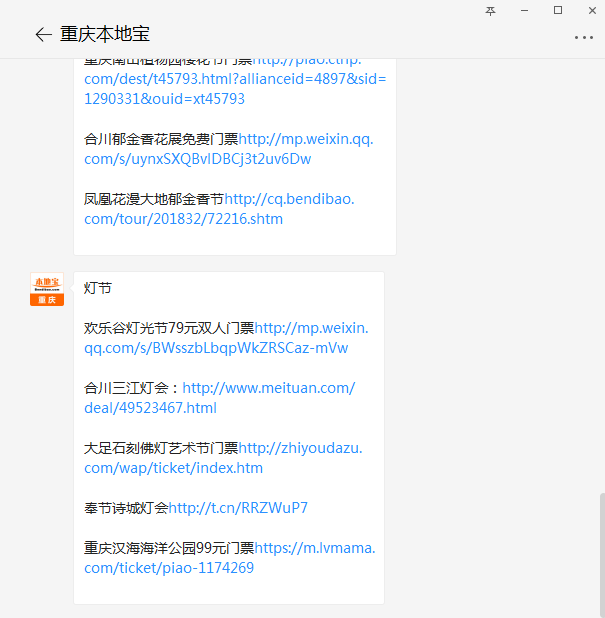Open 合川郁金香花展 mp.weixin.qq.com link
Image resolution: width=605 pixels, height=618 pixels.
[229, 149]
